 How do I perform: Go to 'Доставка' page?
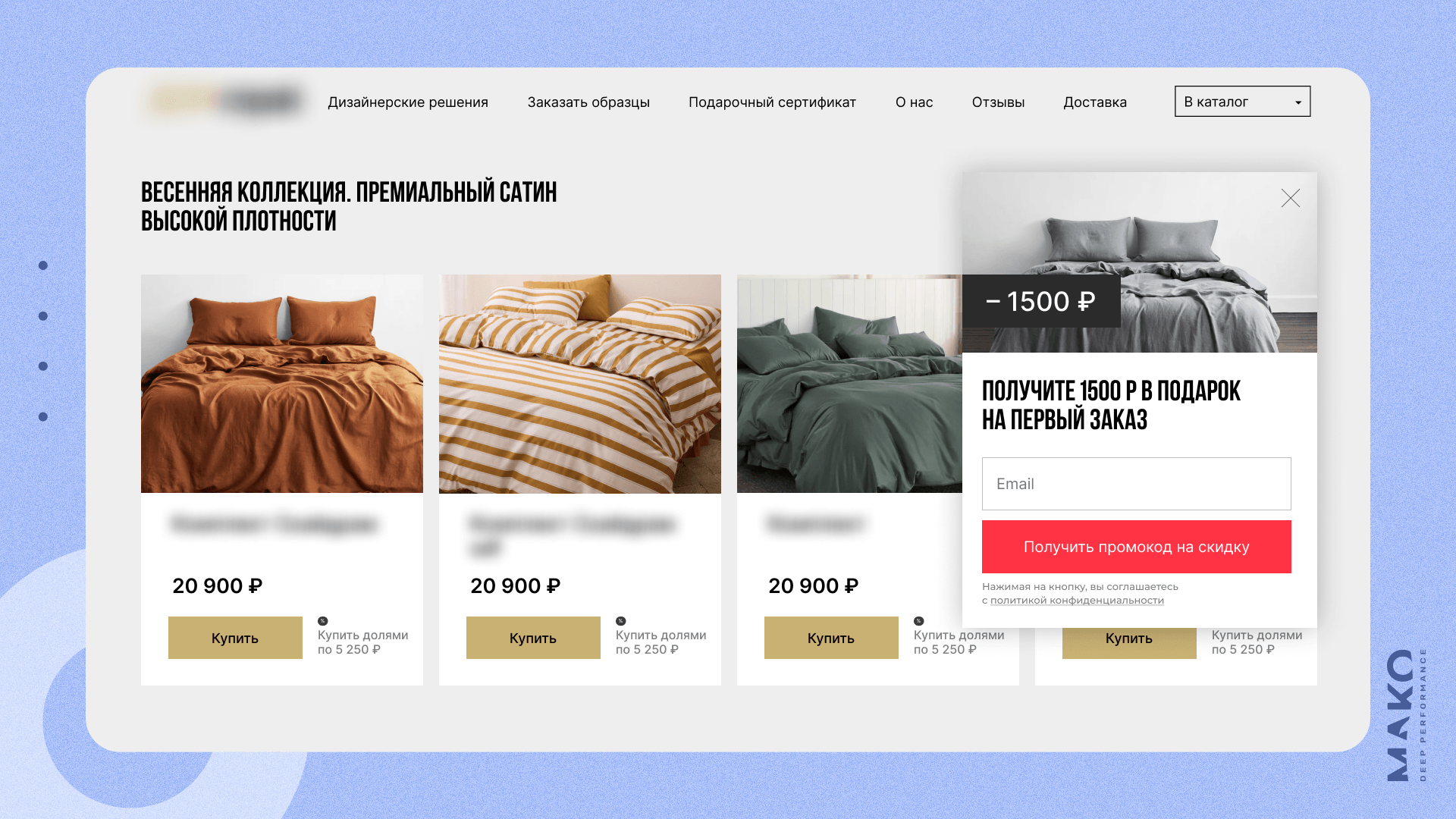coord(1095,102)
